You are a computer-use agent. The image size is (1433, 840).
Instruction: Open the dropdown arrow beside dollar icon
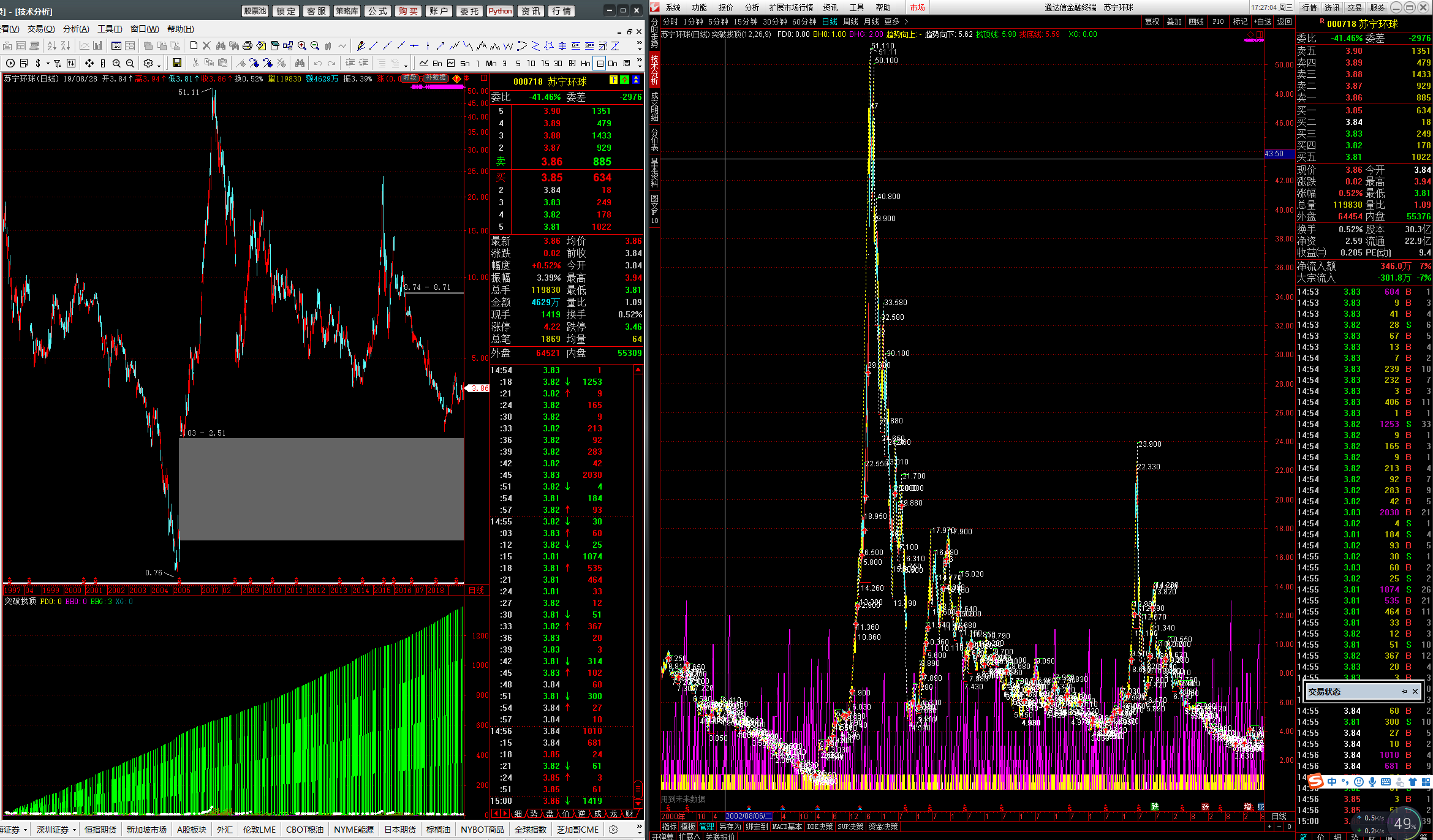click(x=48, y=64)
